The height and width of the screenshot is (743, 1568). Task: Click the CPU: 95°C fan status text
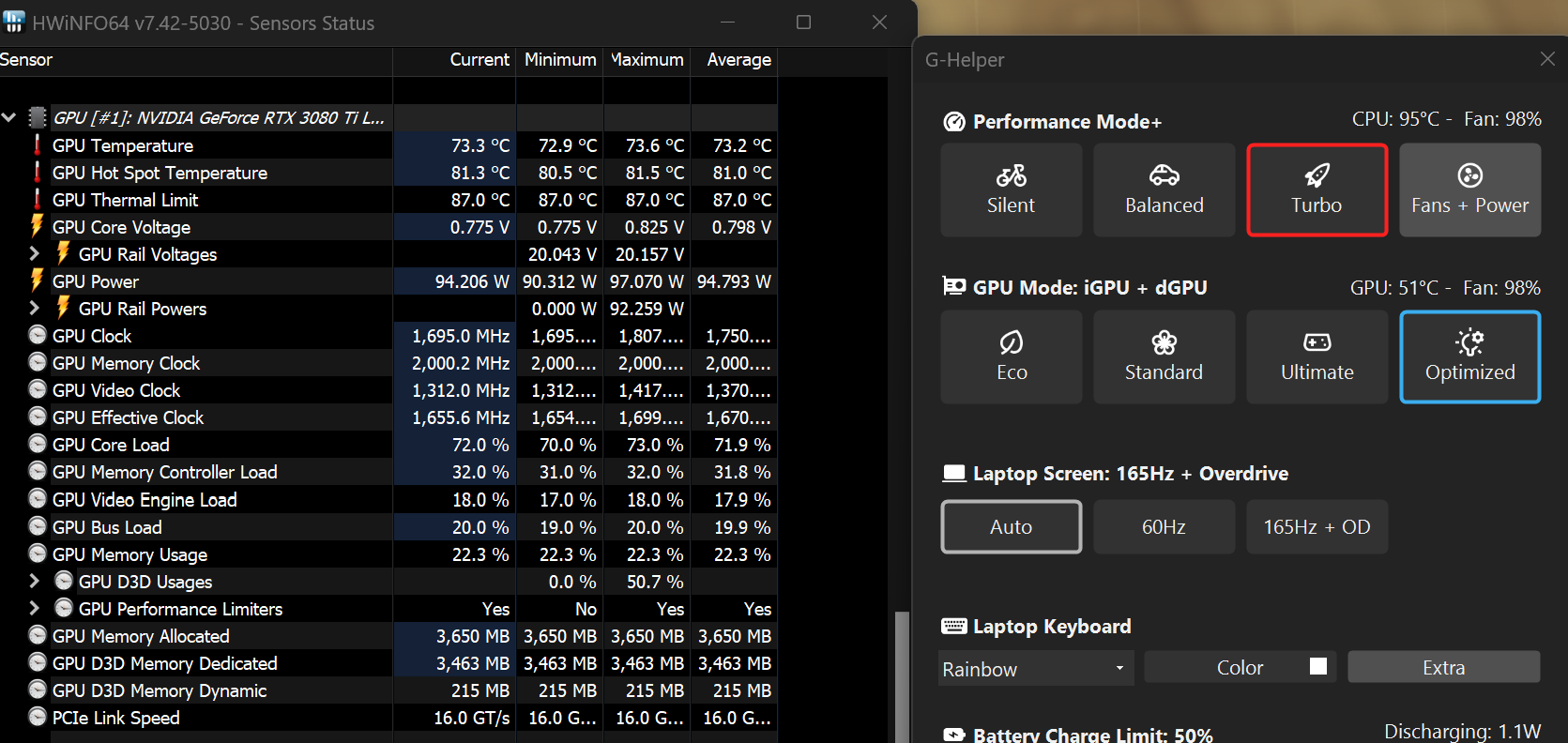(x=1446, y=119)
